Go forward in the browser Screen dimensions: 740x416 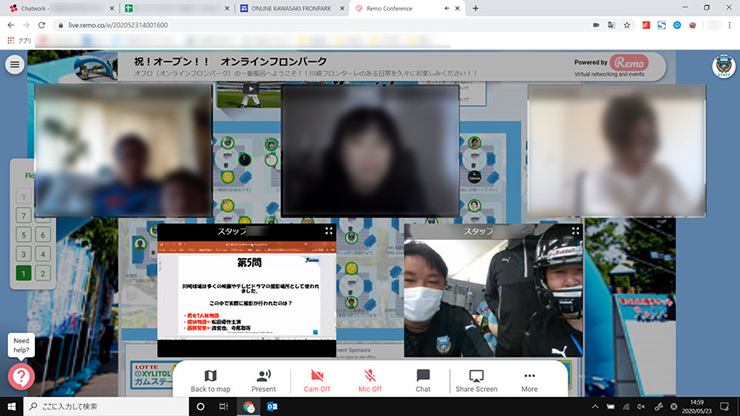tap(26, 25)
